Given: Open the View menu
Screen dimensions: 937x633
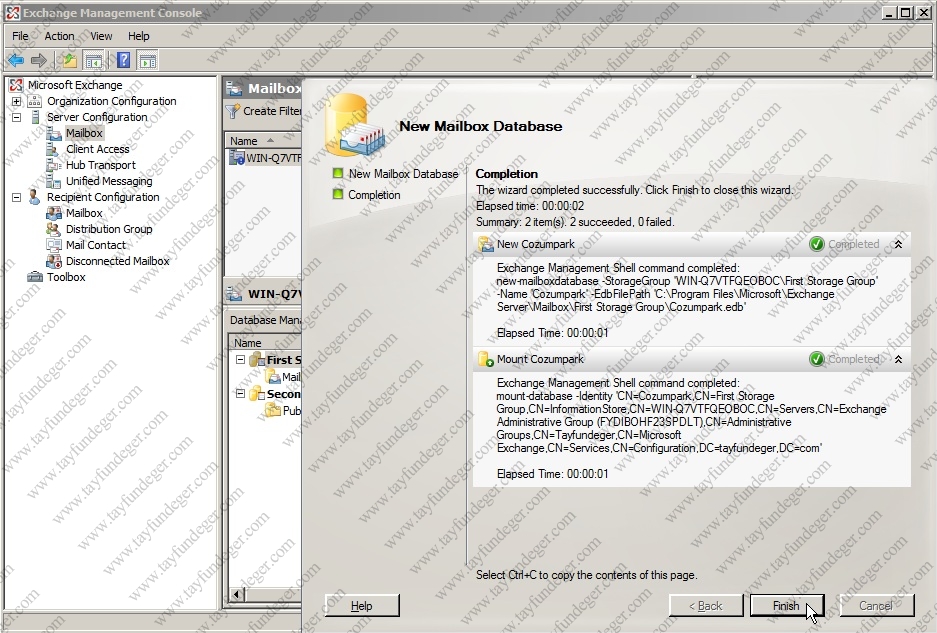Looking at the screenshot, I should (101, 36).
